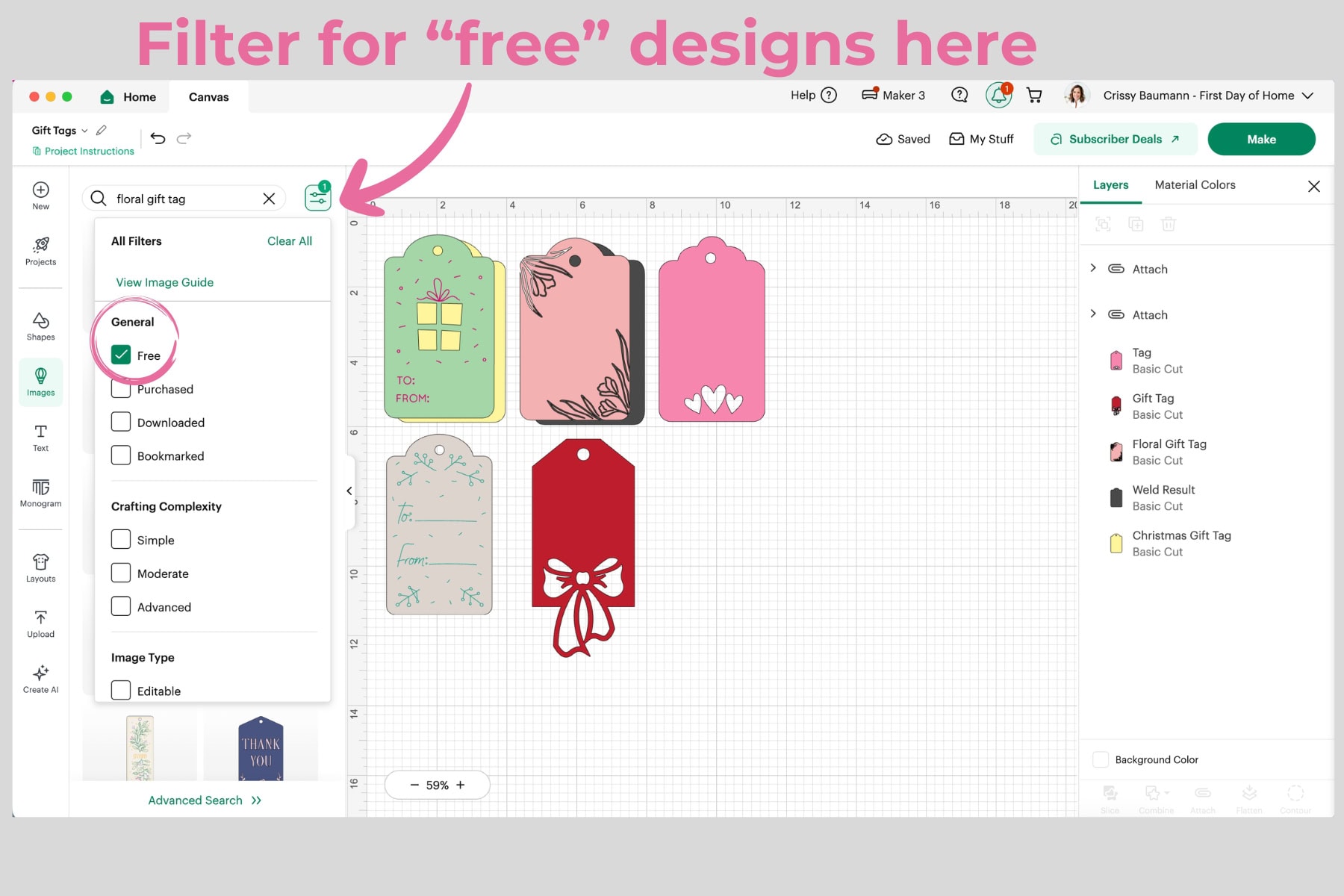Click the Saved status indicator
The width and height of the screenshot is (1344, 896).
(x=903, y=139)
